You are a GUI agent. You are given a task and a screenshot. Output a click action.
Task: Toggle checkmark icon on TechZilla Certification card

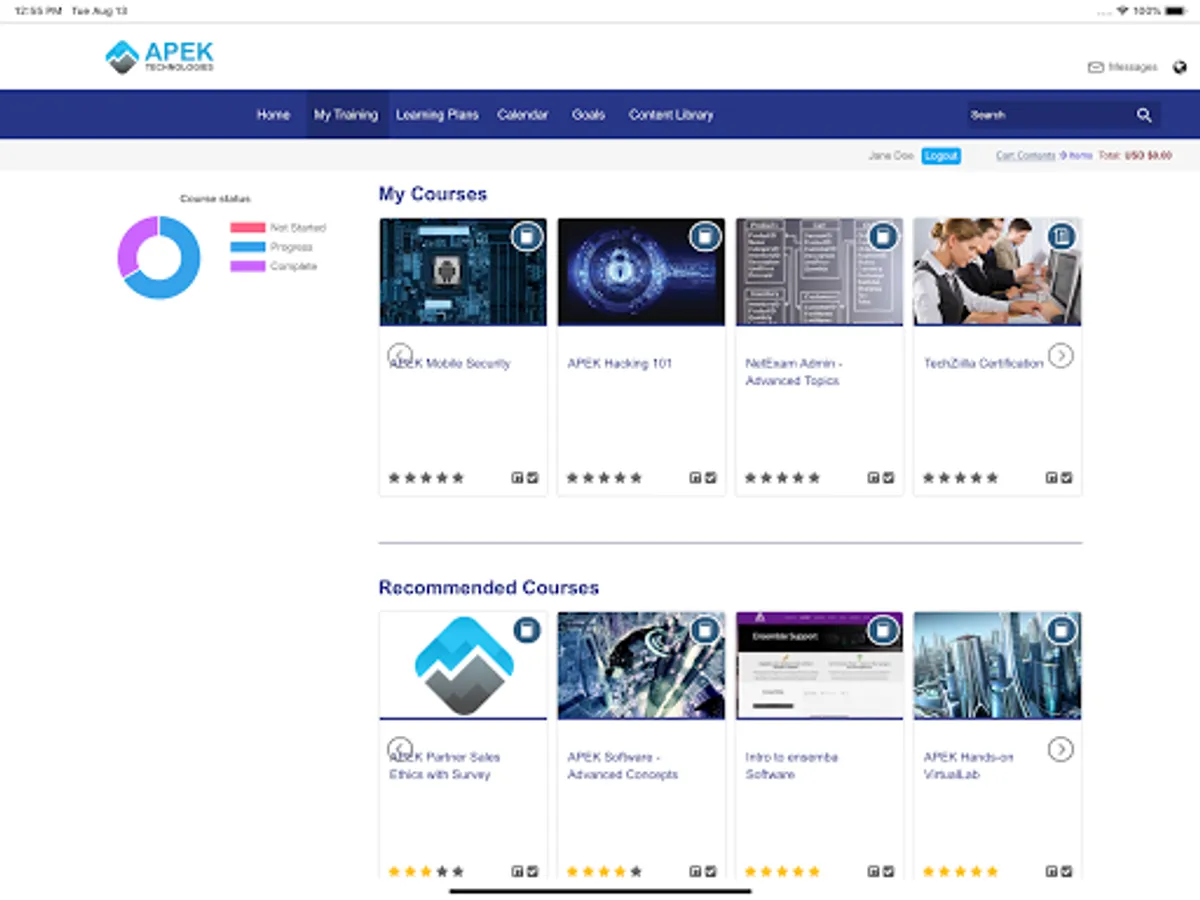(x=1066, y=478)
